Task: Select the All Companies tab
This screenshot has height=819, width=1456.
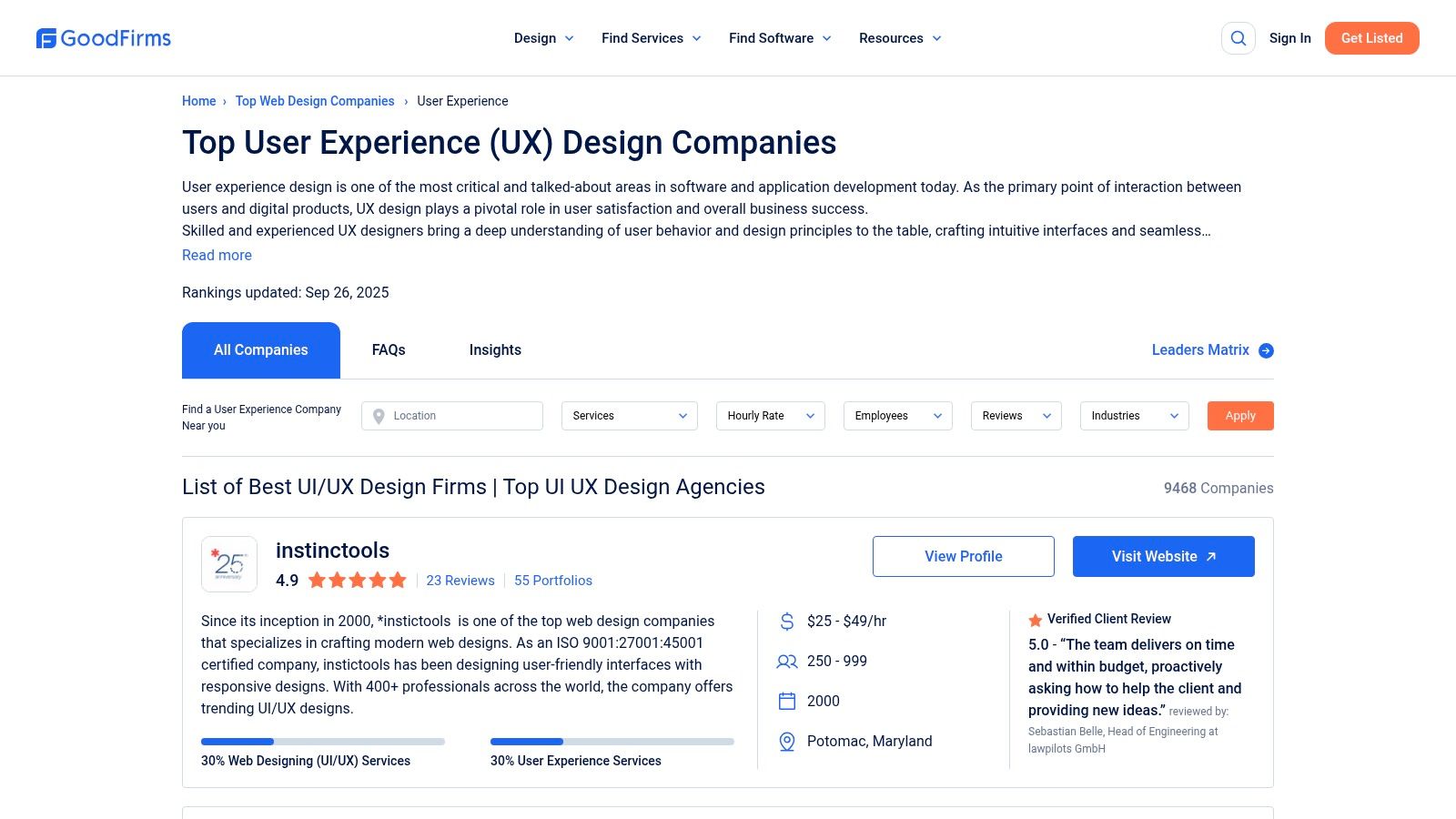Action: pos(261,350)
